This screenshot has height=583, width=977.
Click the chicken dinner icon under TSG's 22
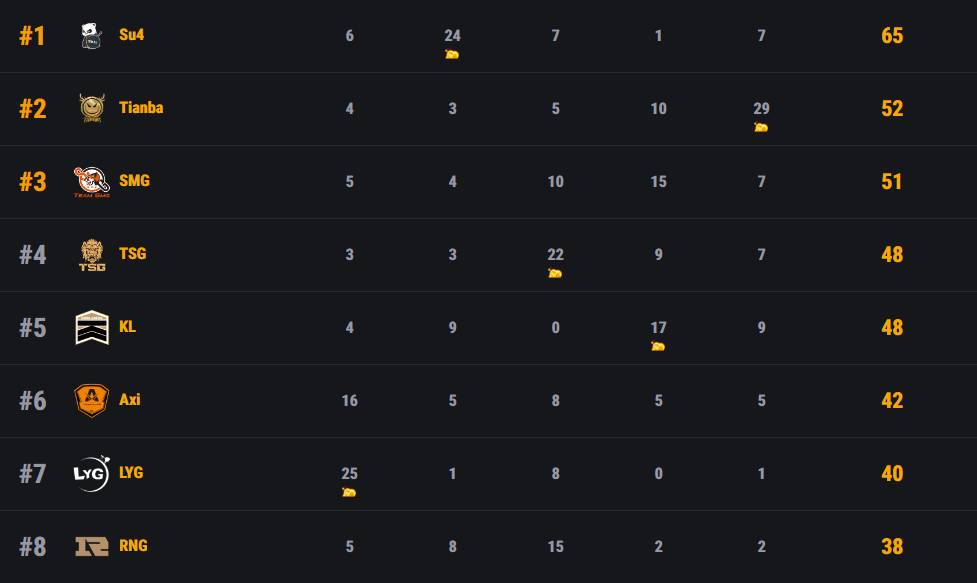(555, 273)
